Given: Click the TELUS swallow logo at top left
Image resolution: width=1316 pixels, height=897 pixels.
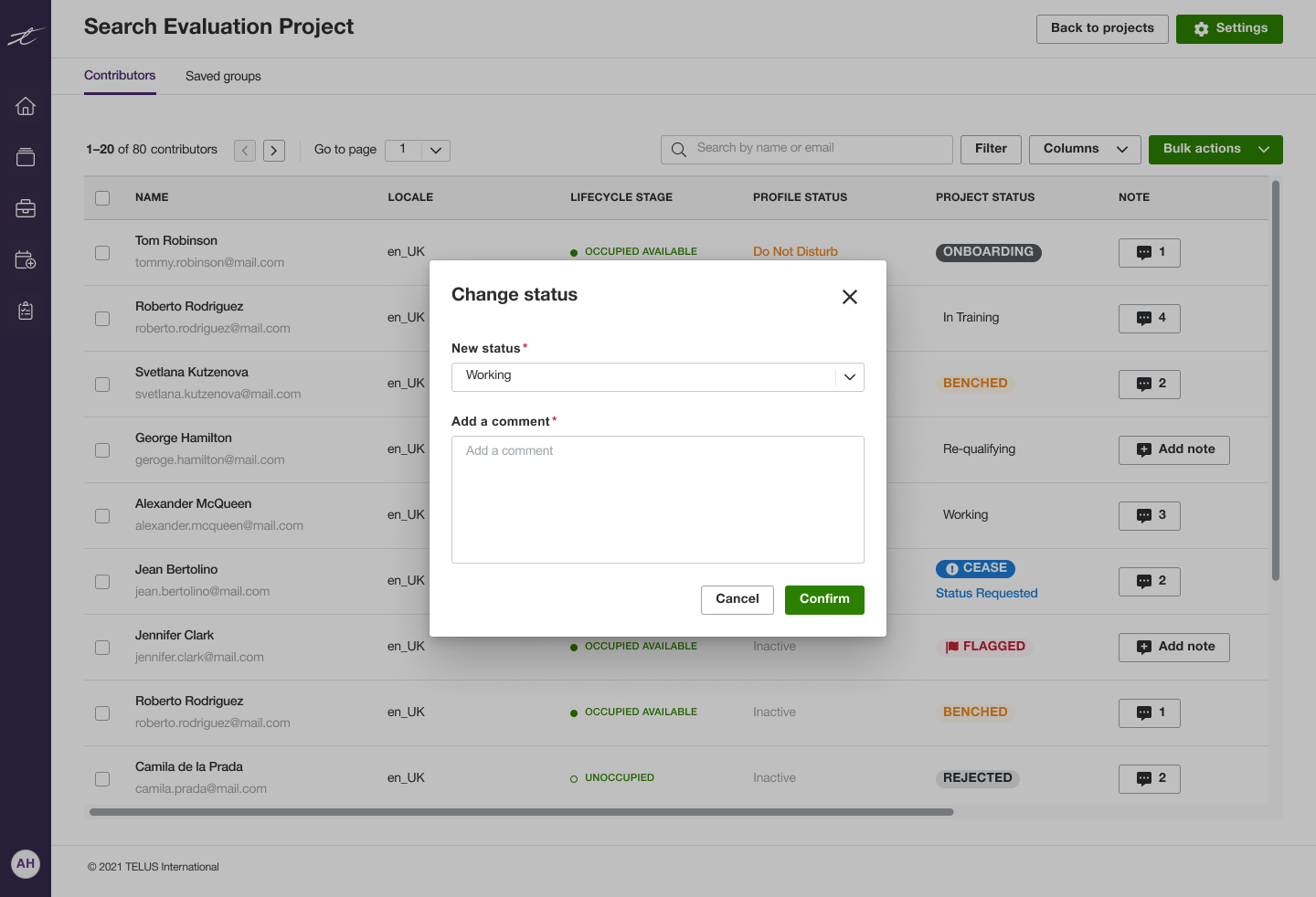Looking at the screenshot, I should (25, 37).
